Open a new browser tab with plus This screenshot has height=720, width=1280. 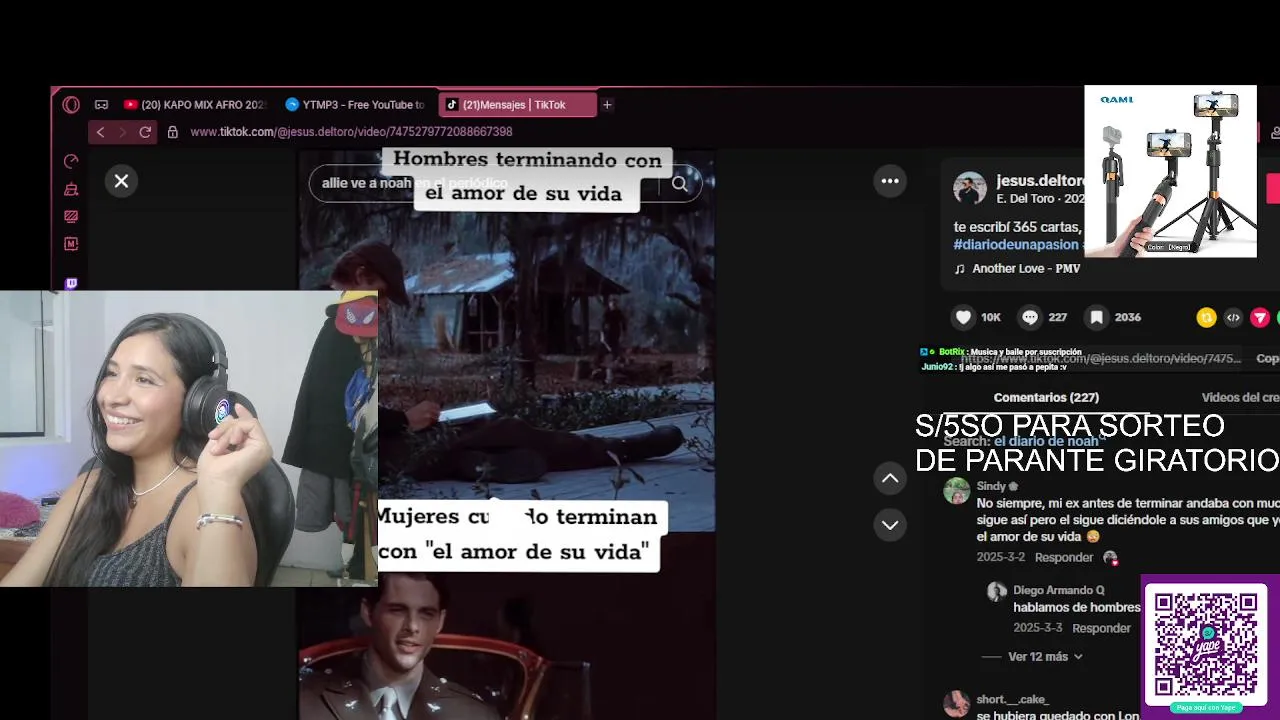[x=607, y=105]
